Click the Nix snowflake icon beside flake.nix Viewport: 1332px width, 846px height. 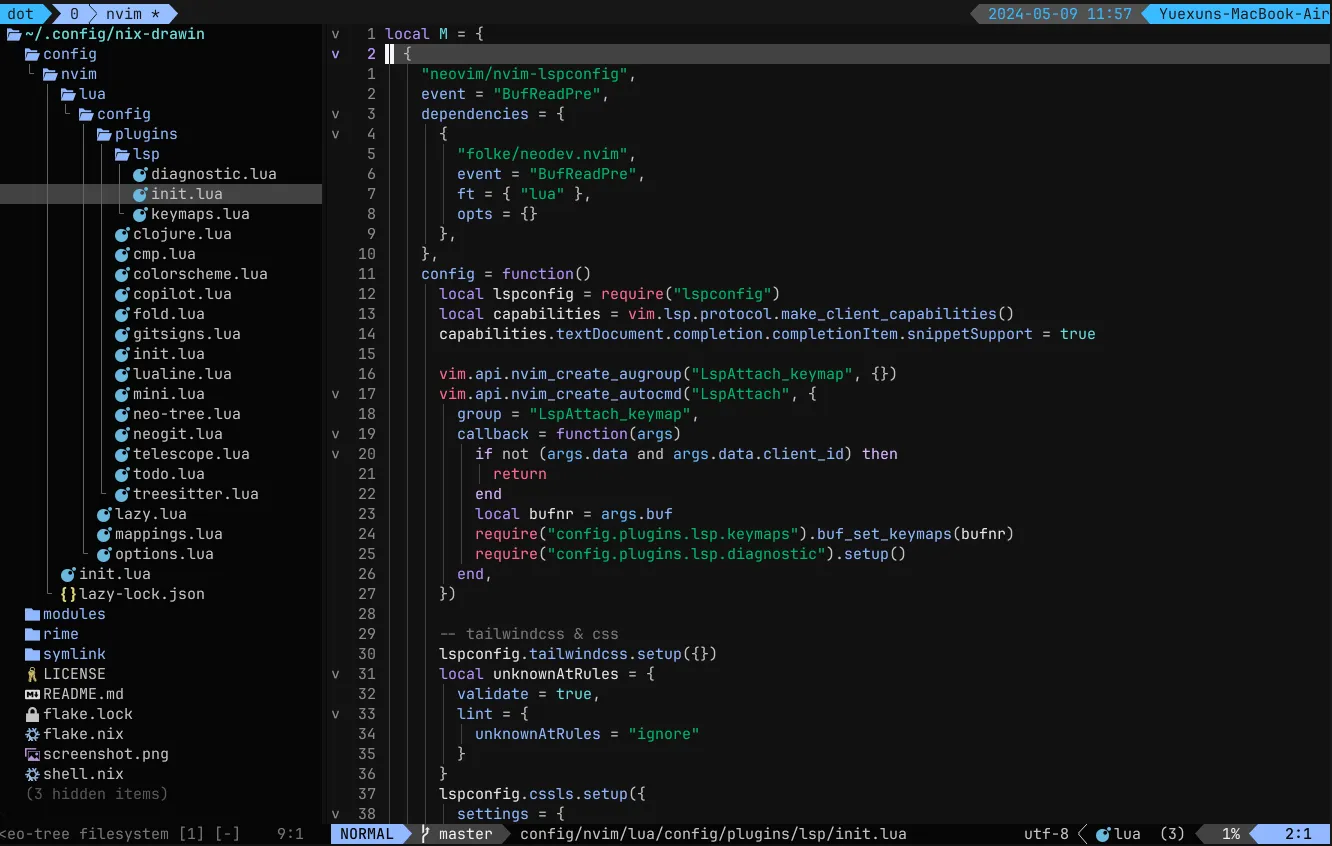pos(32,733)
